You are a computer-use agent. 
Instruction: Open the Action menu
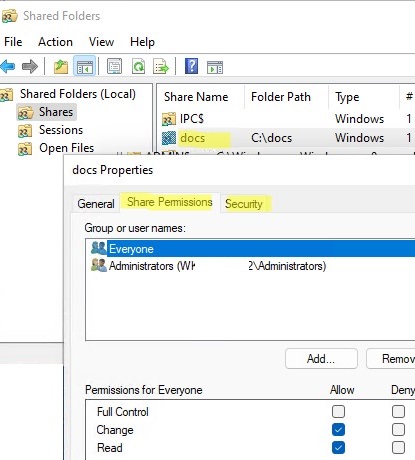[x=55, y=42]
